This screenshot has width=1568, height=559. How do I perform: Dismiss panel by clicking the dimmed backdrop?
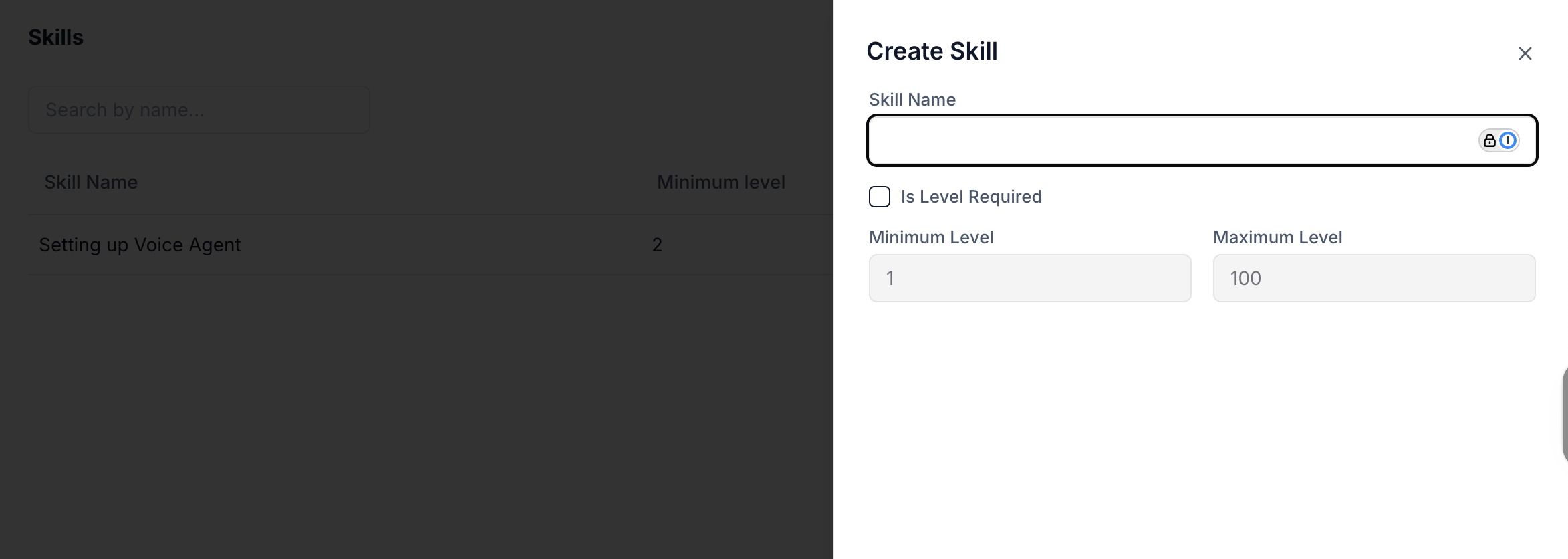[414, 415]
